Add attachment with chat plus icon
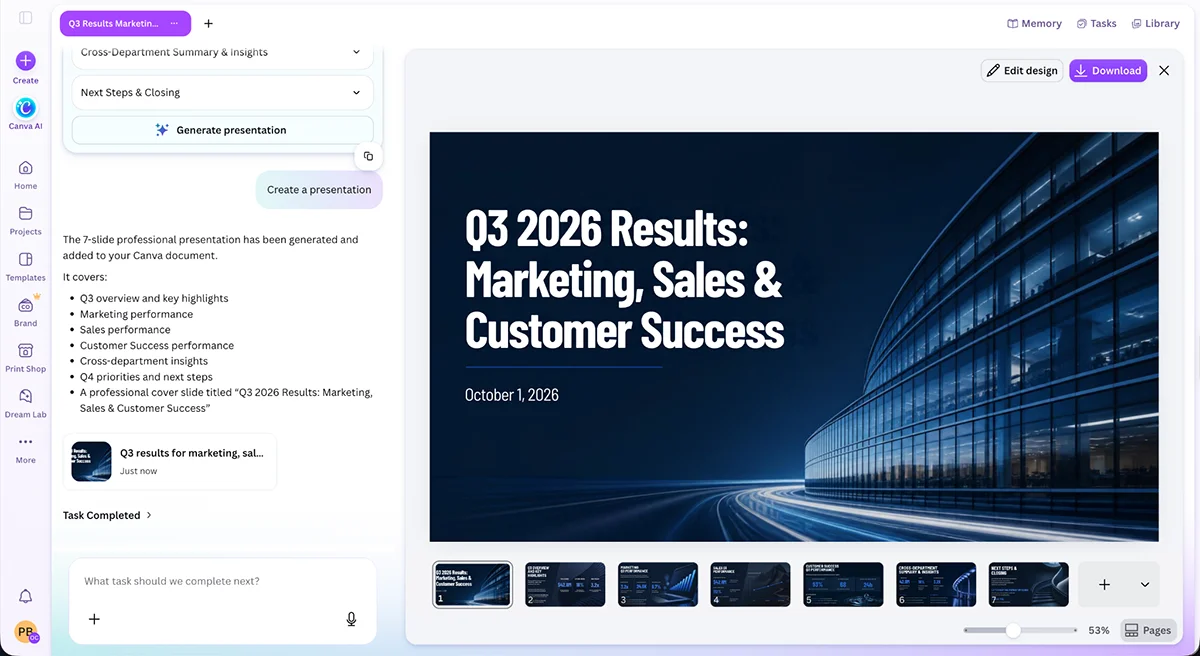 point(94,619)
